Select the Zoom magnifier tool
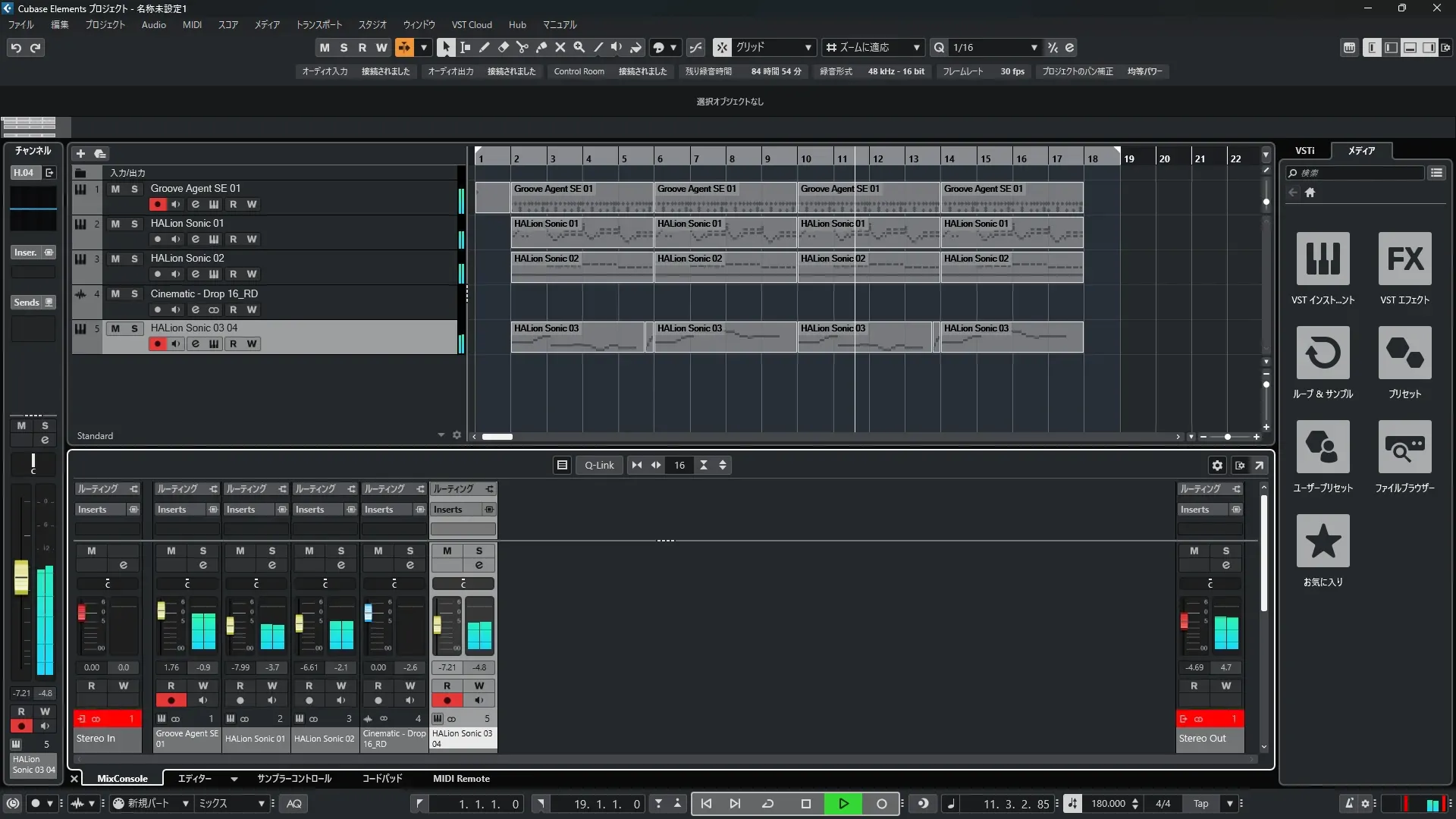The width and height of the screenshot is (1456, 819). (x=579, y=47)
